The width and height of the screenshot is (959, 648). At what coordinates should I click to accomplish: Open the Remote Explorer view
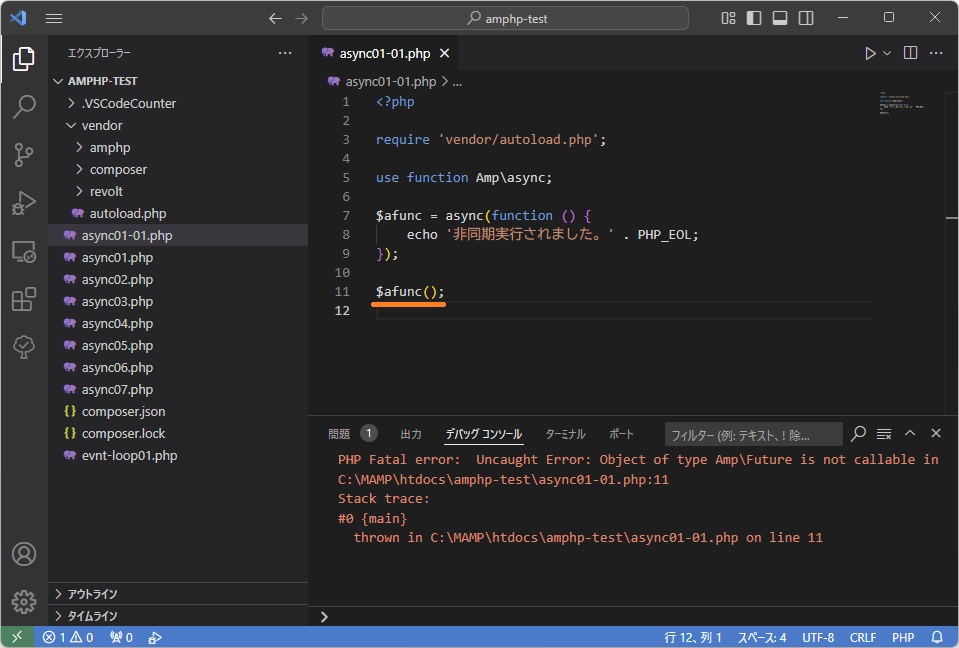[24, 251]
